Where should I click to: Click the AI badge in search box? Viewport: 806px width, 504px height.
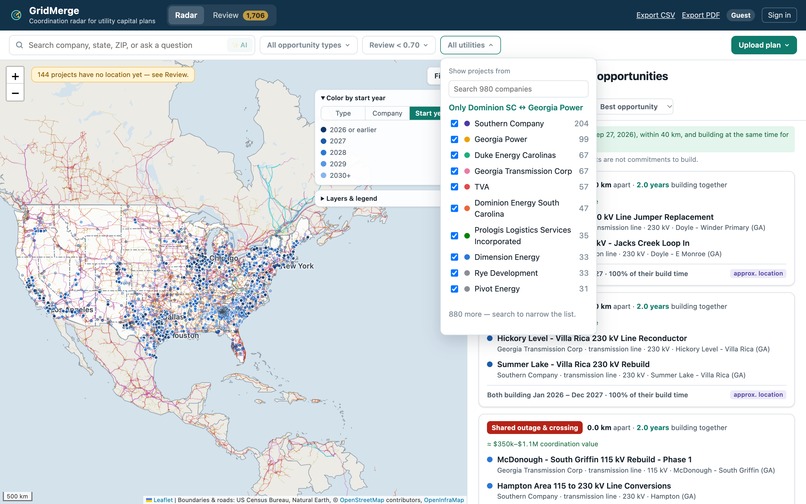[241, 45]
